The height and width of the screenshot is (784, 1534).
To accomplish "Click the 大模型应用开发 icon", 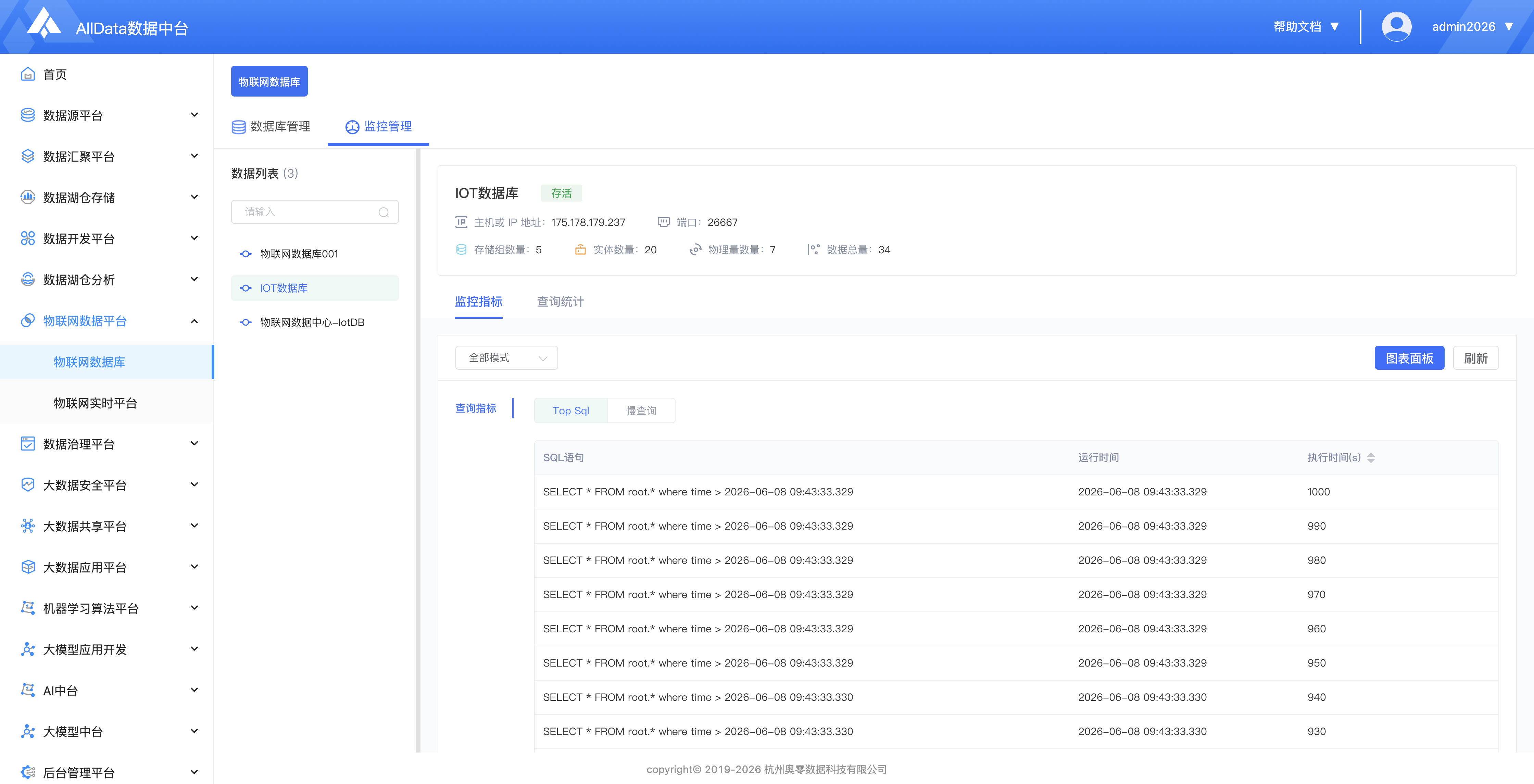I will tap(27, 649).
